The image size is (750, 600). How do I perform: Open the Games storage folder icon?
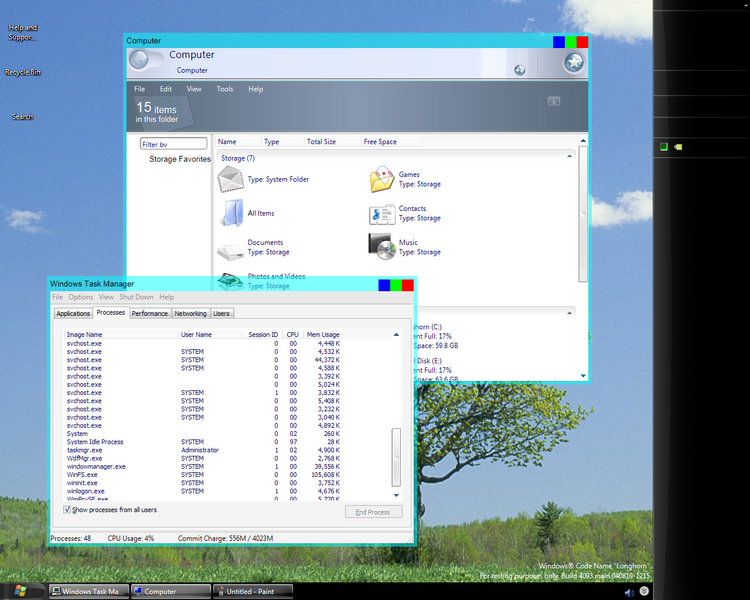click(382, 180)
